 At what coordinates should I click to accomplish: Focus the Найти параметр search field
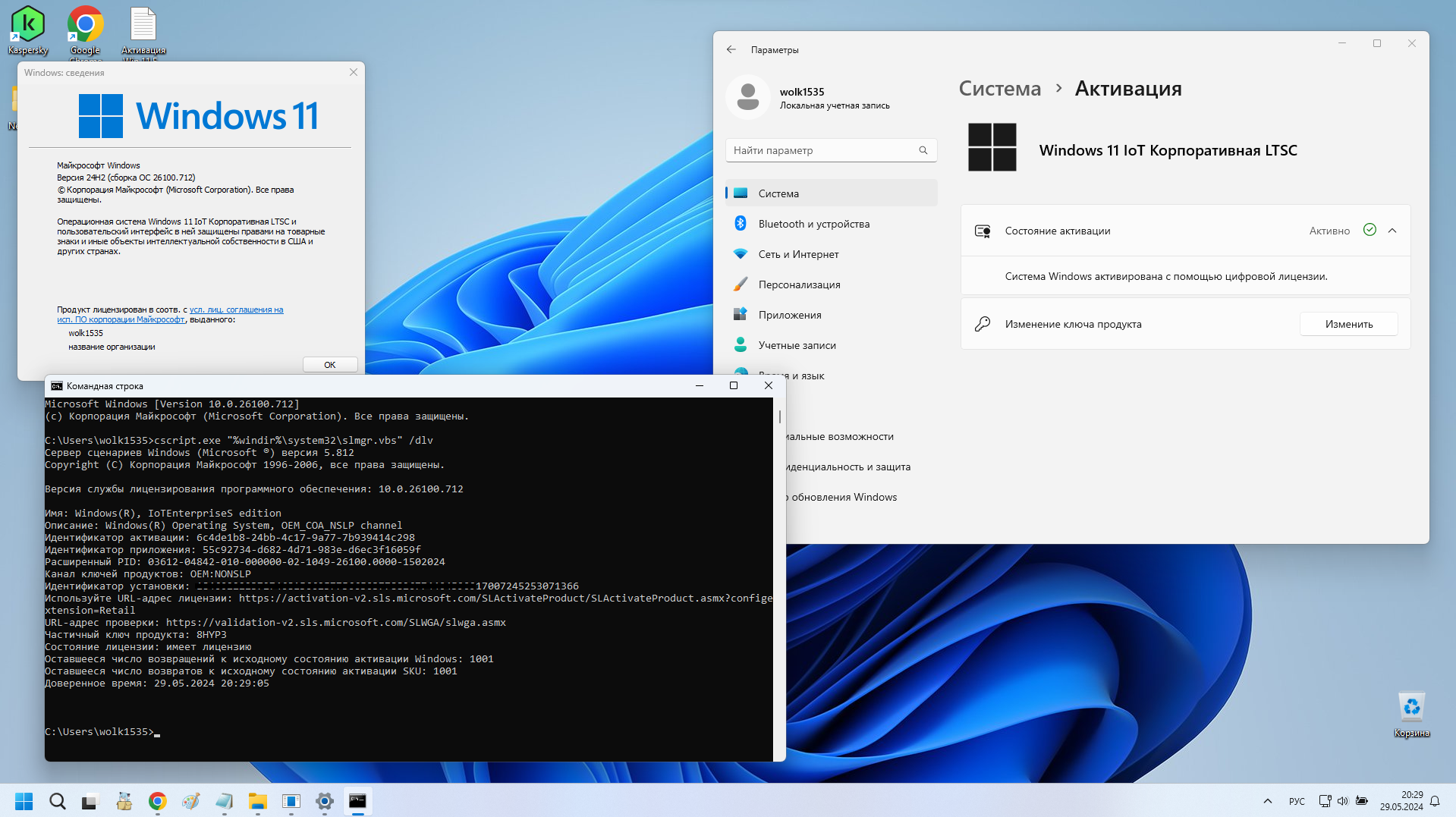click(832, 150)
